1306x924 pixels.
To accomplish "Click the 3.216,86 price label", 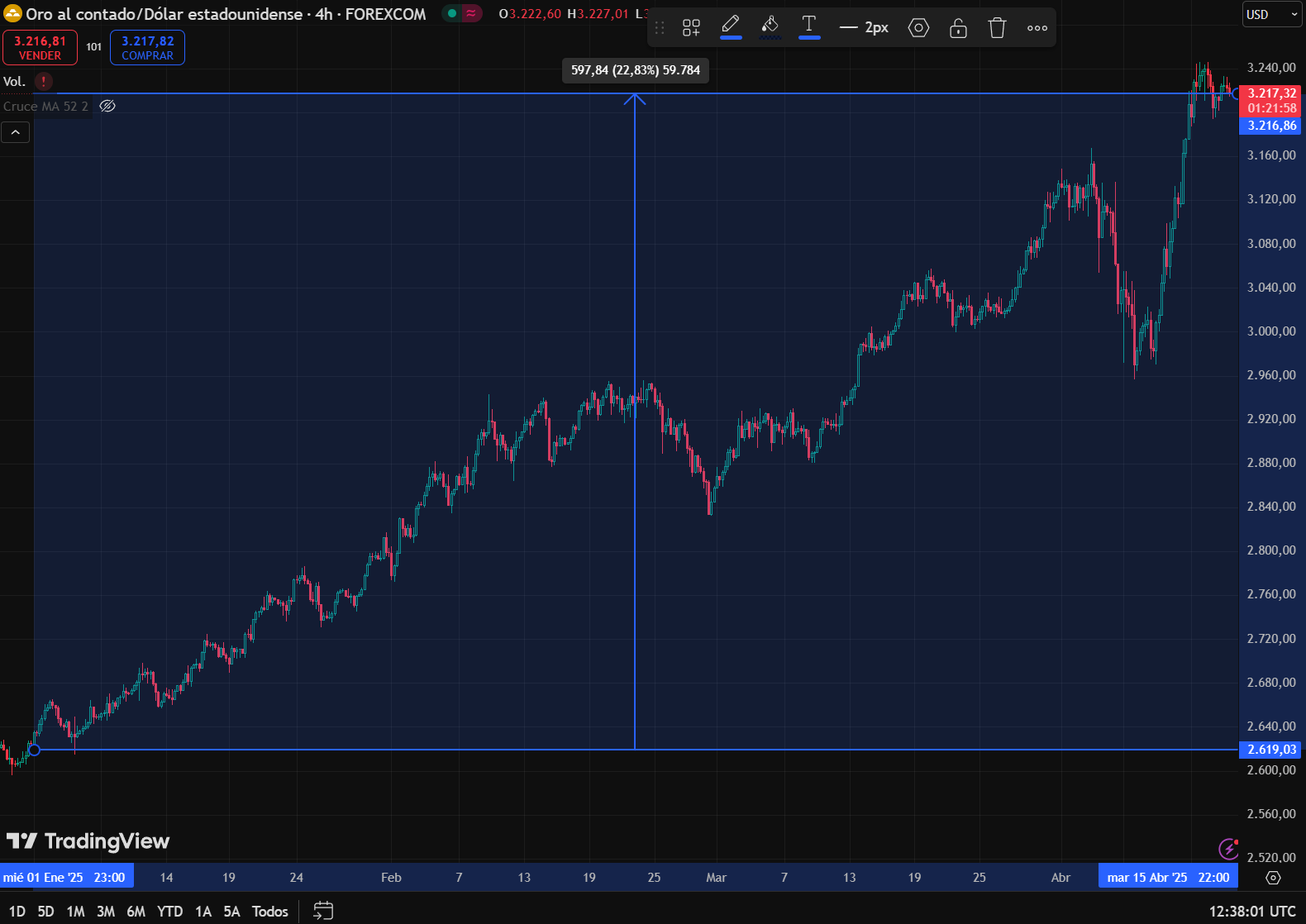I will click(x=1270, y=126).
